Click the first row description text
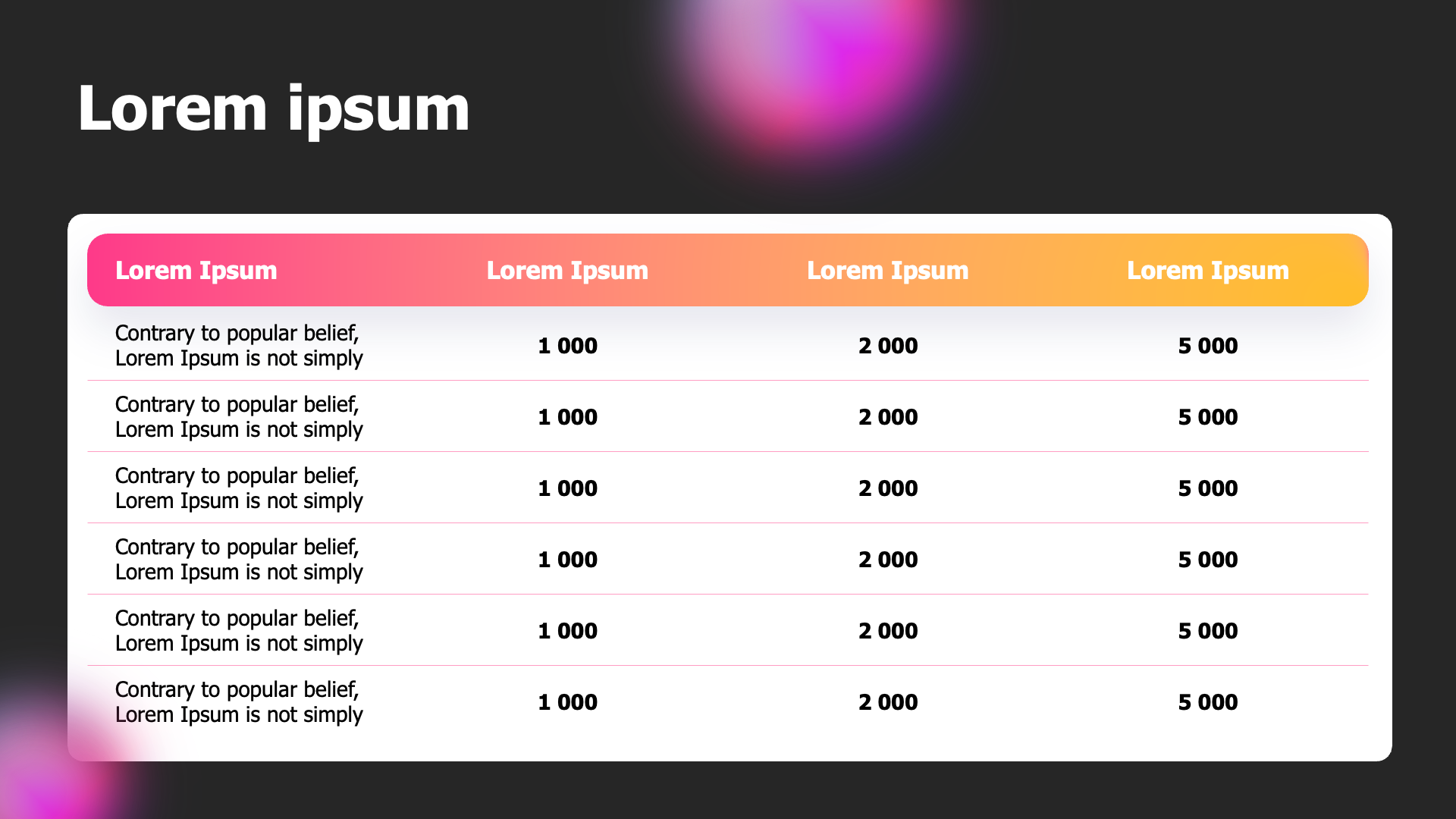Screen dimensions: 1456x819 (238, 346)
